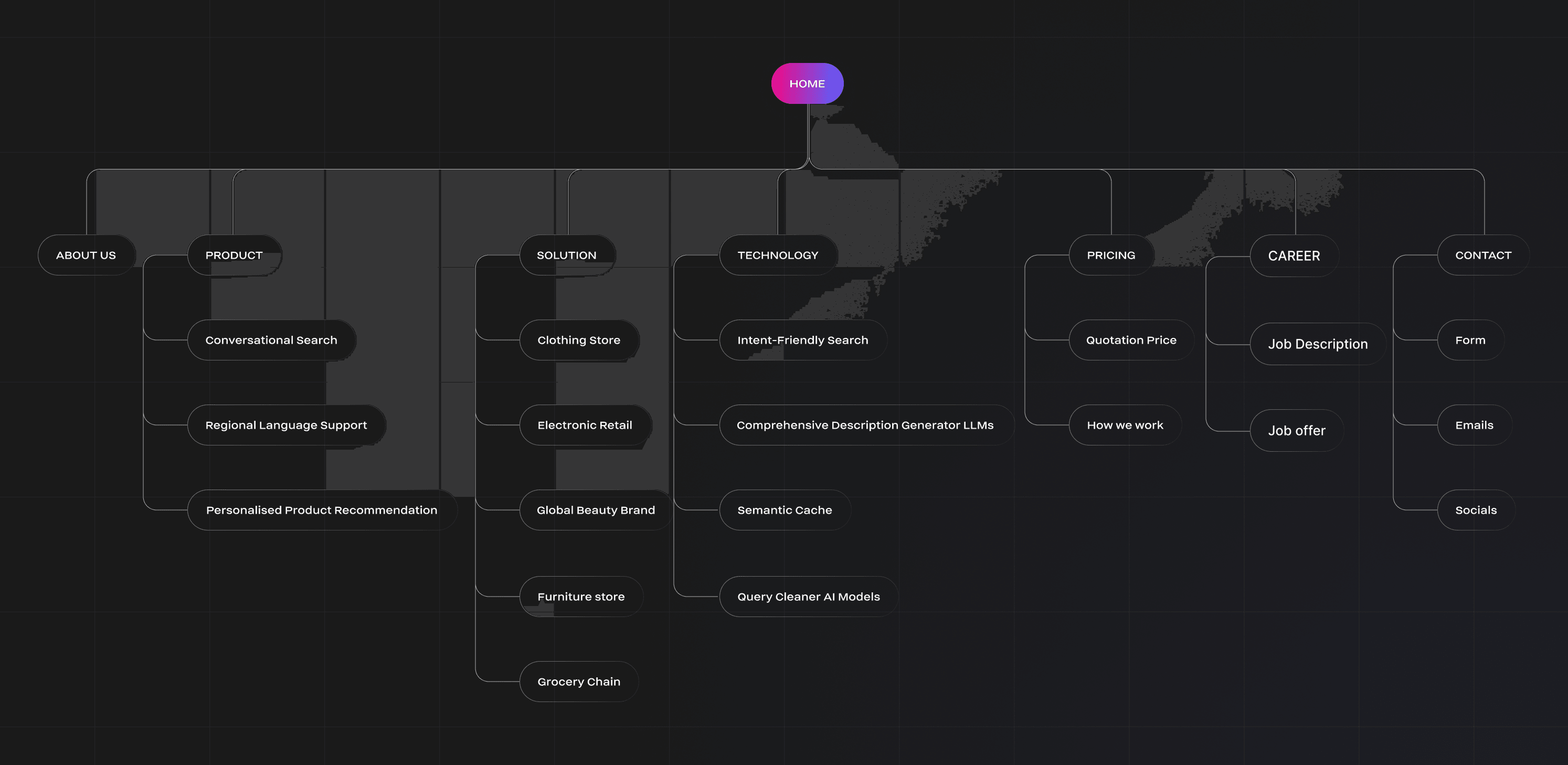Click Query Cleaner AI Models node
1568x765 pixels.
808,597
